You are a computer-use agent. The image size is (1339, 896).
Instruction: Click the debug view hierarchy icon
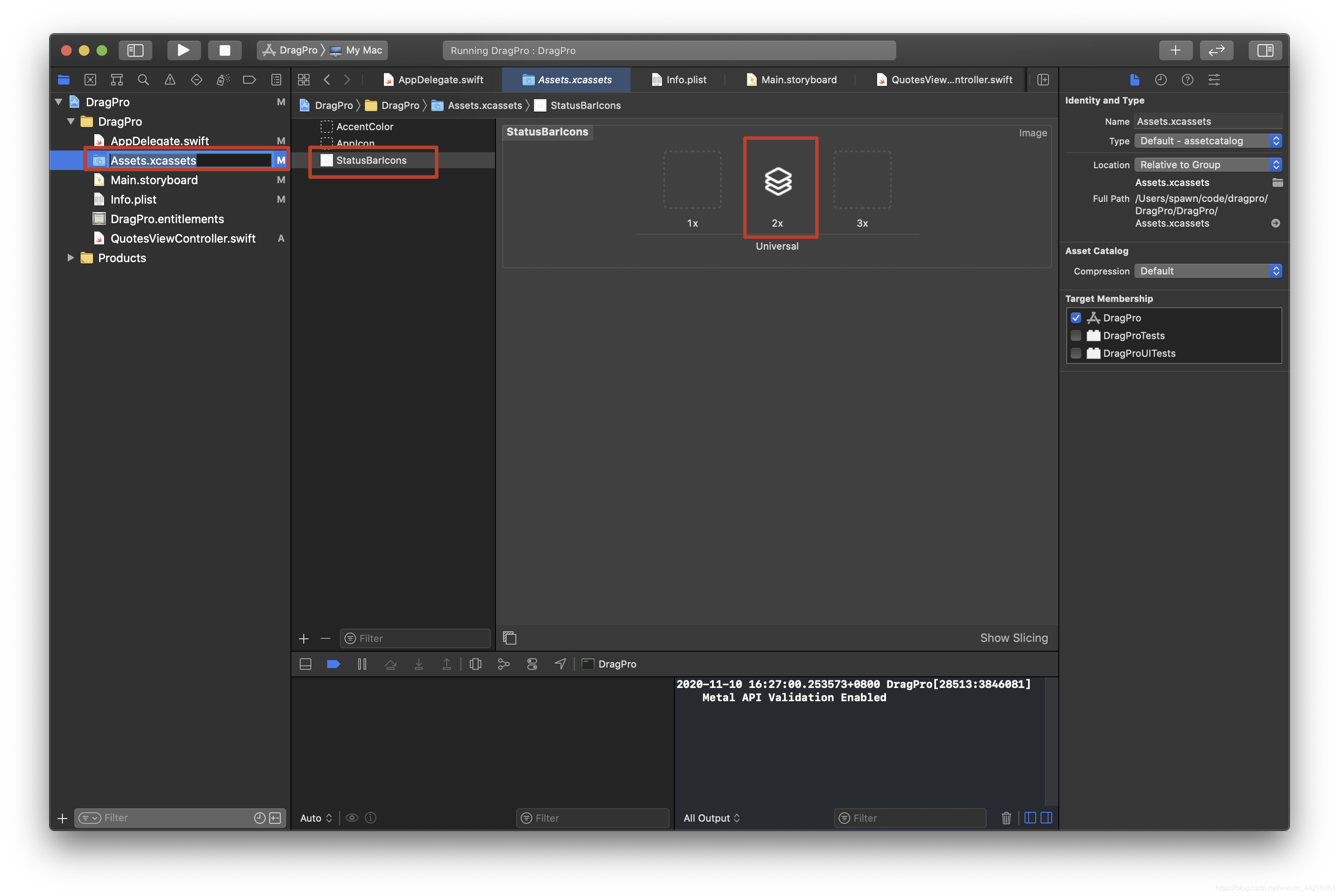pos(475,664)
